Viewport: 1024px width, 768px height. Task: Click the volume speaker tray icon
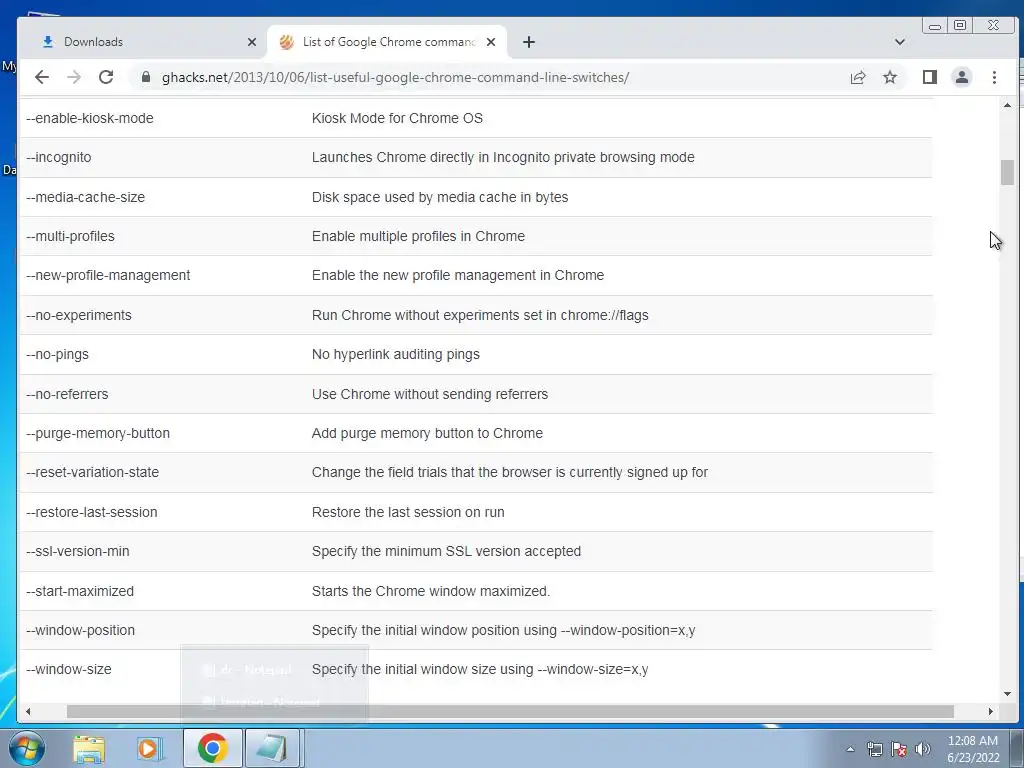tap(922, 749)
